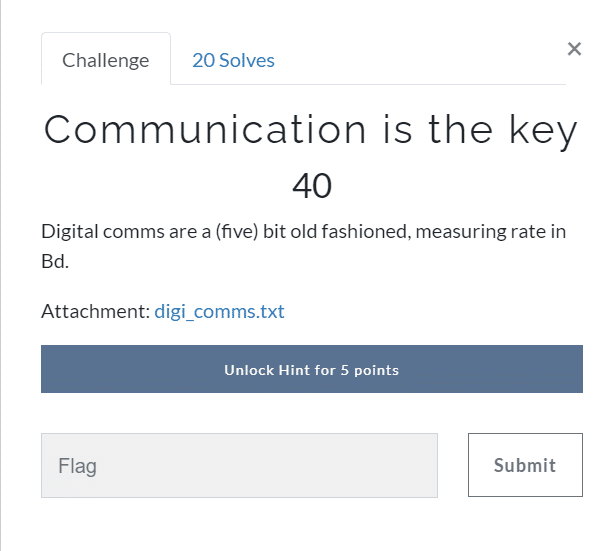Click the word key in the title
This screenshot has width=614, height=551.
(x=543, y=131)
